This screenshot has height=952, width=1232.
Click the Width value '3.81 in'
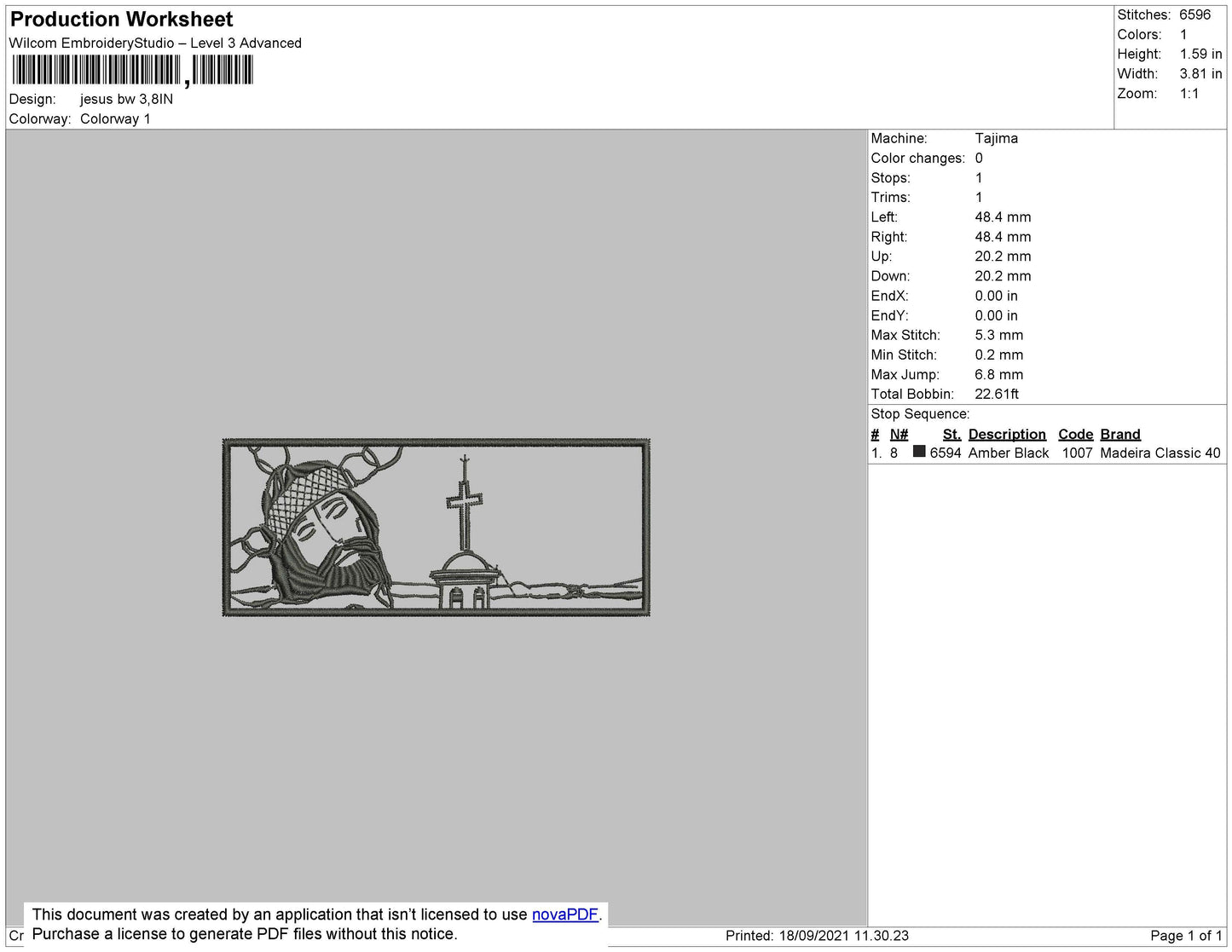tap(1200, 74)
